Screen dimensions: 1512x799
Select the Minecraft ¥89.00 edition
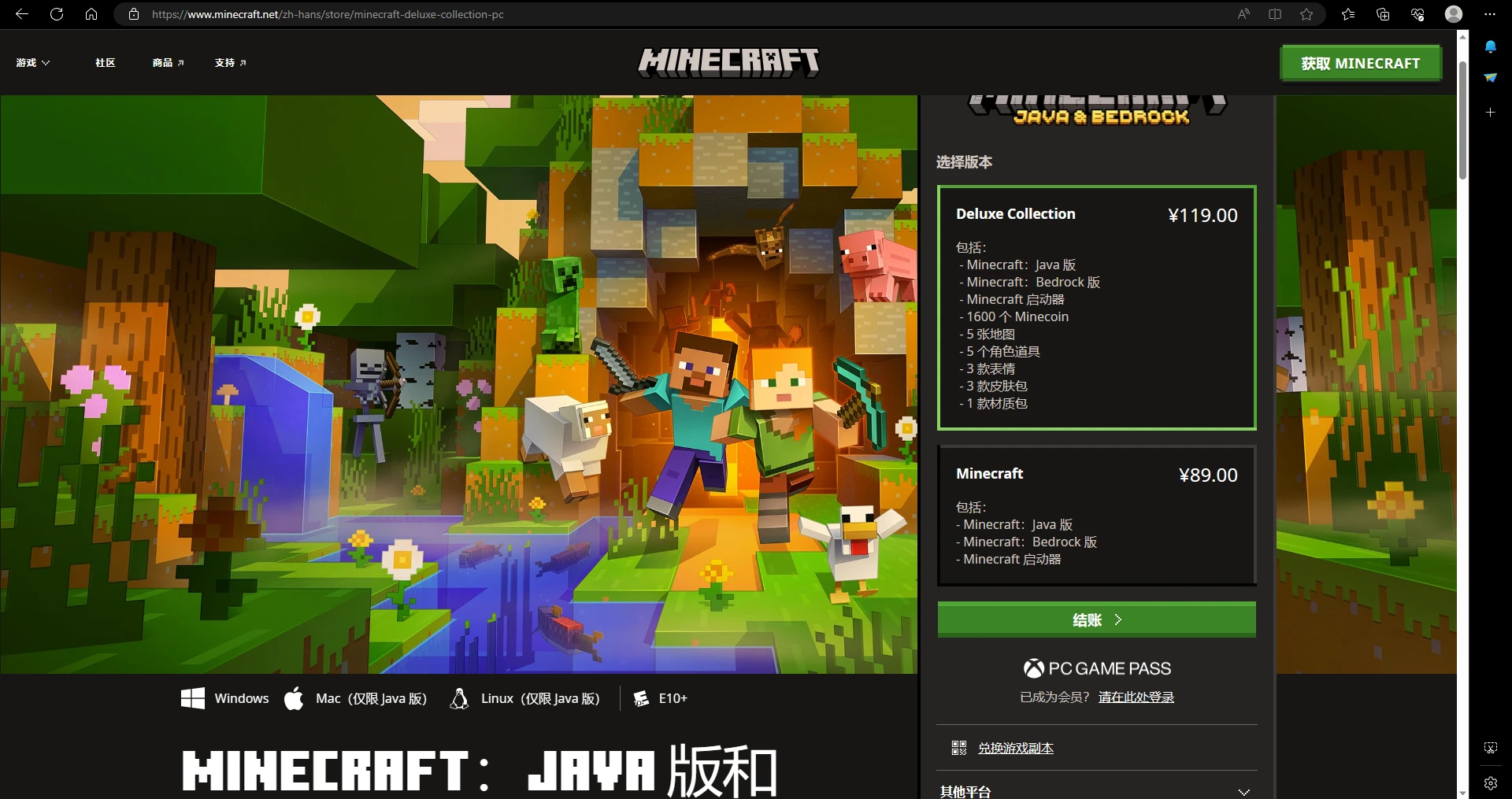click(x=1096, y=516)
